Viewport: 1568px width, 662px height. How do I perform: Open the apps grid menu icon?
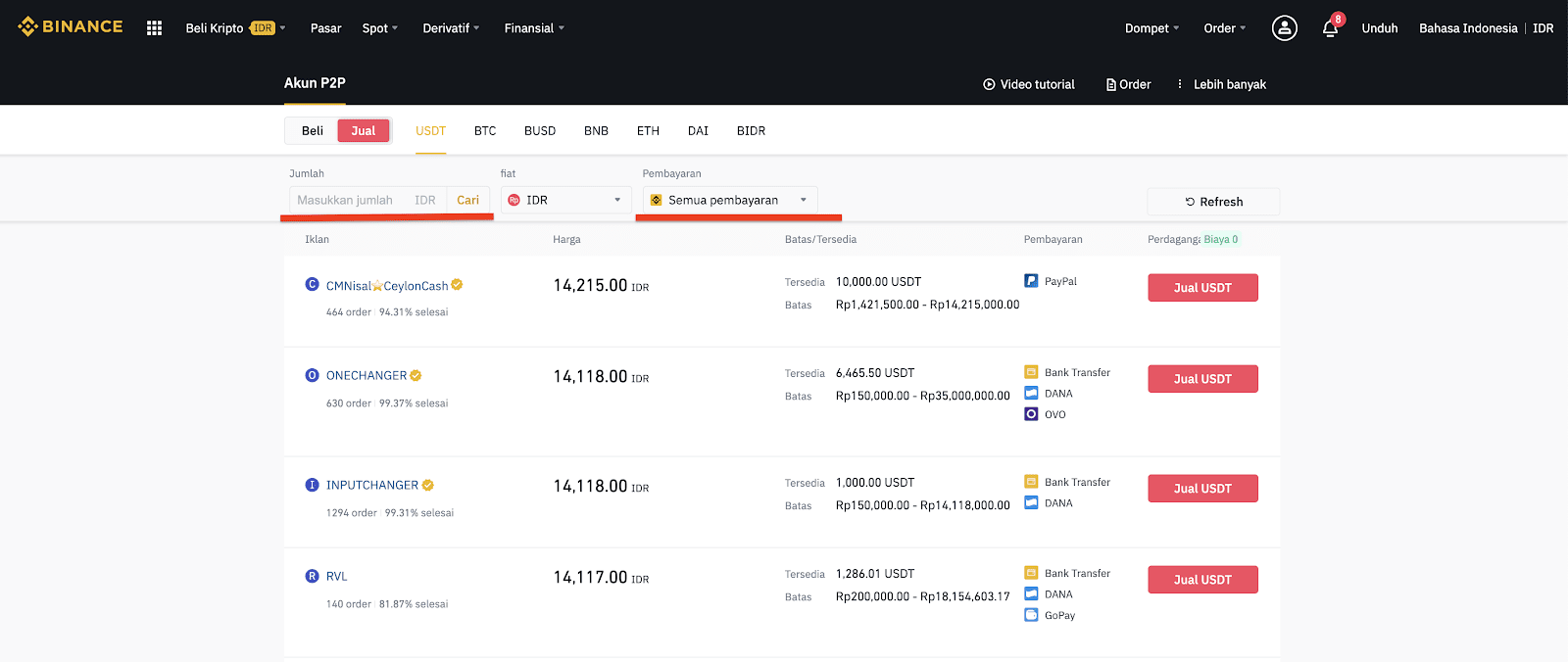point(154,28)
